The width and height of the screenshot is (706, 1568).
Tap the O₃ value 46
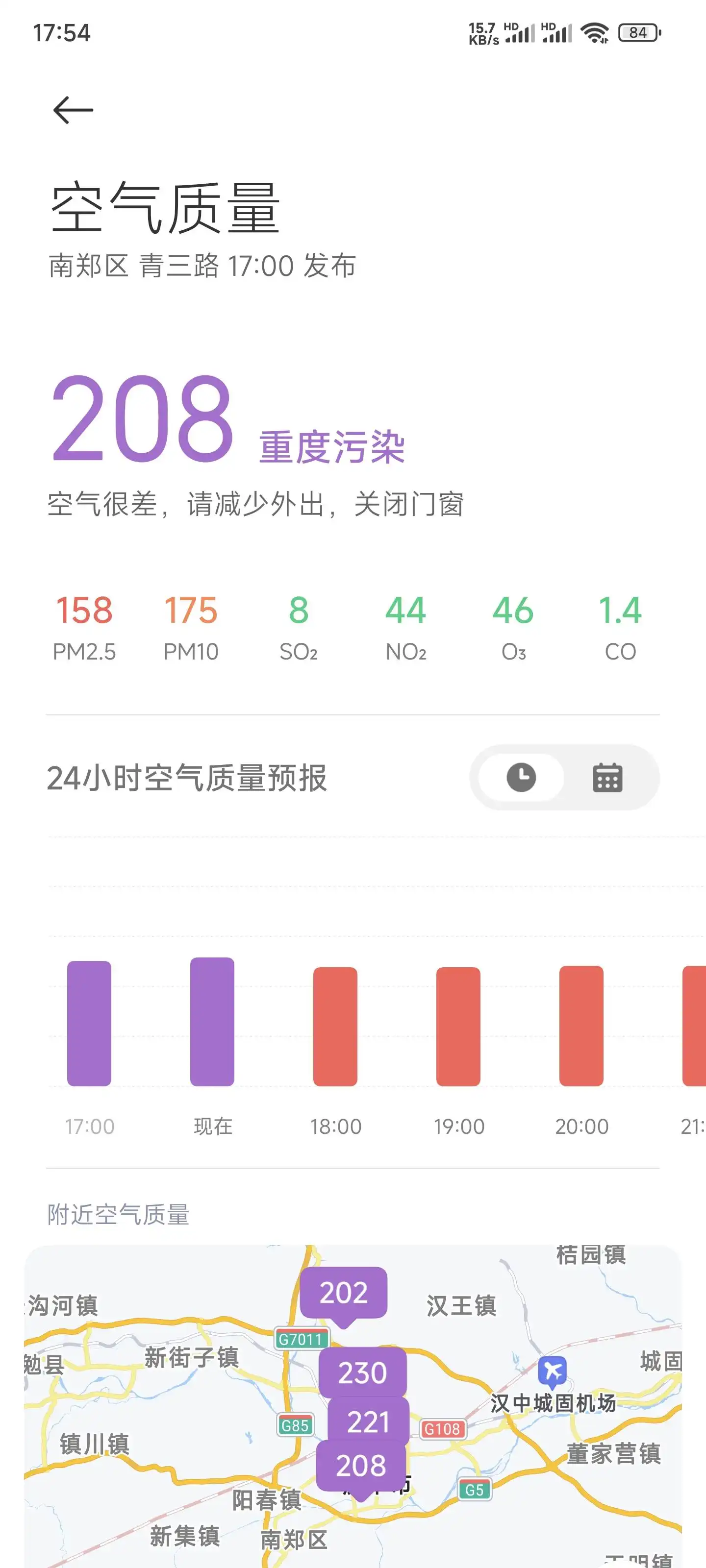(x=513, y=610)
